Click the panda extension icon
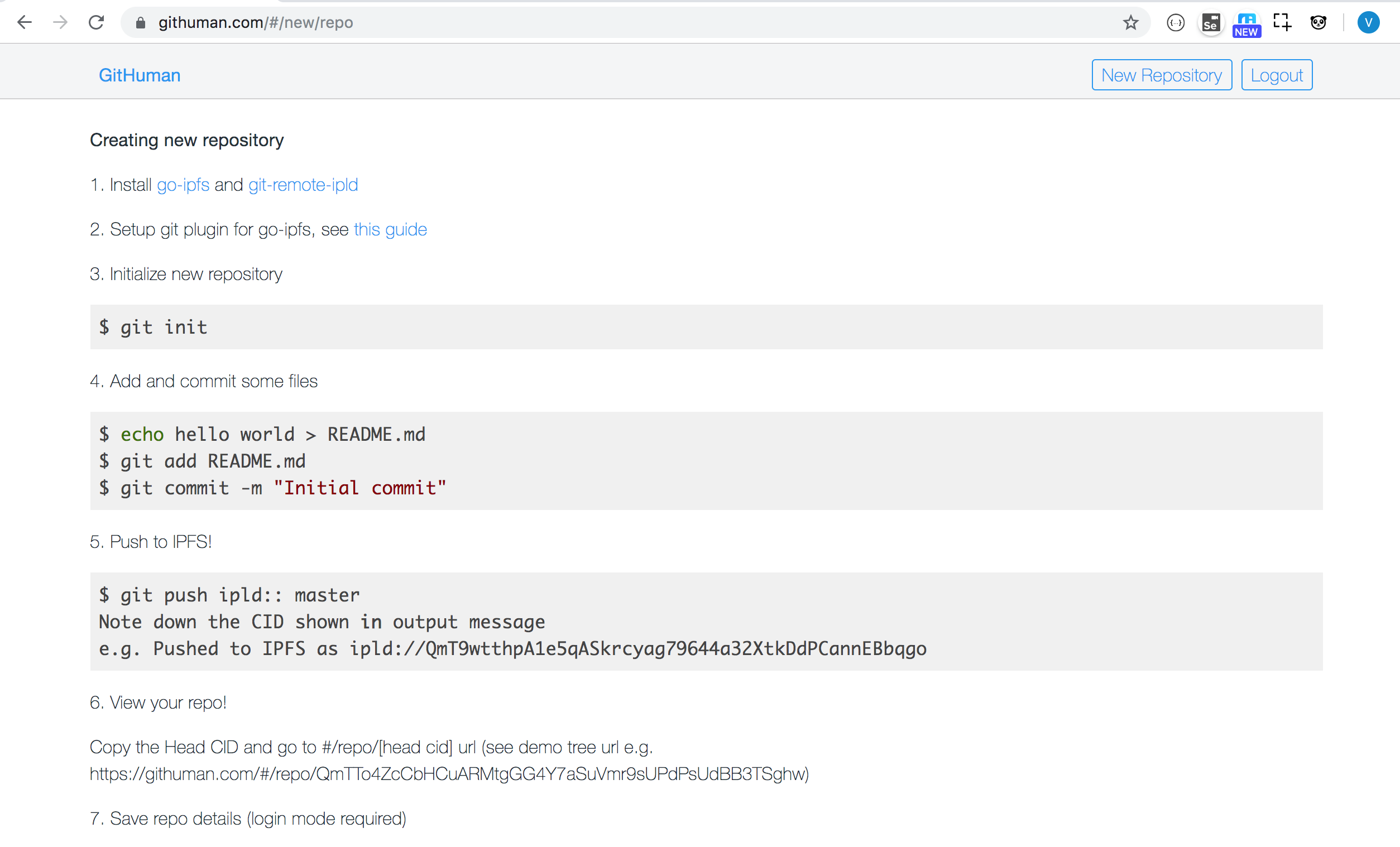The height and width of the screenshot is (847, 1400). [1318, 23]
